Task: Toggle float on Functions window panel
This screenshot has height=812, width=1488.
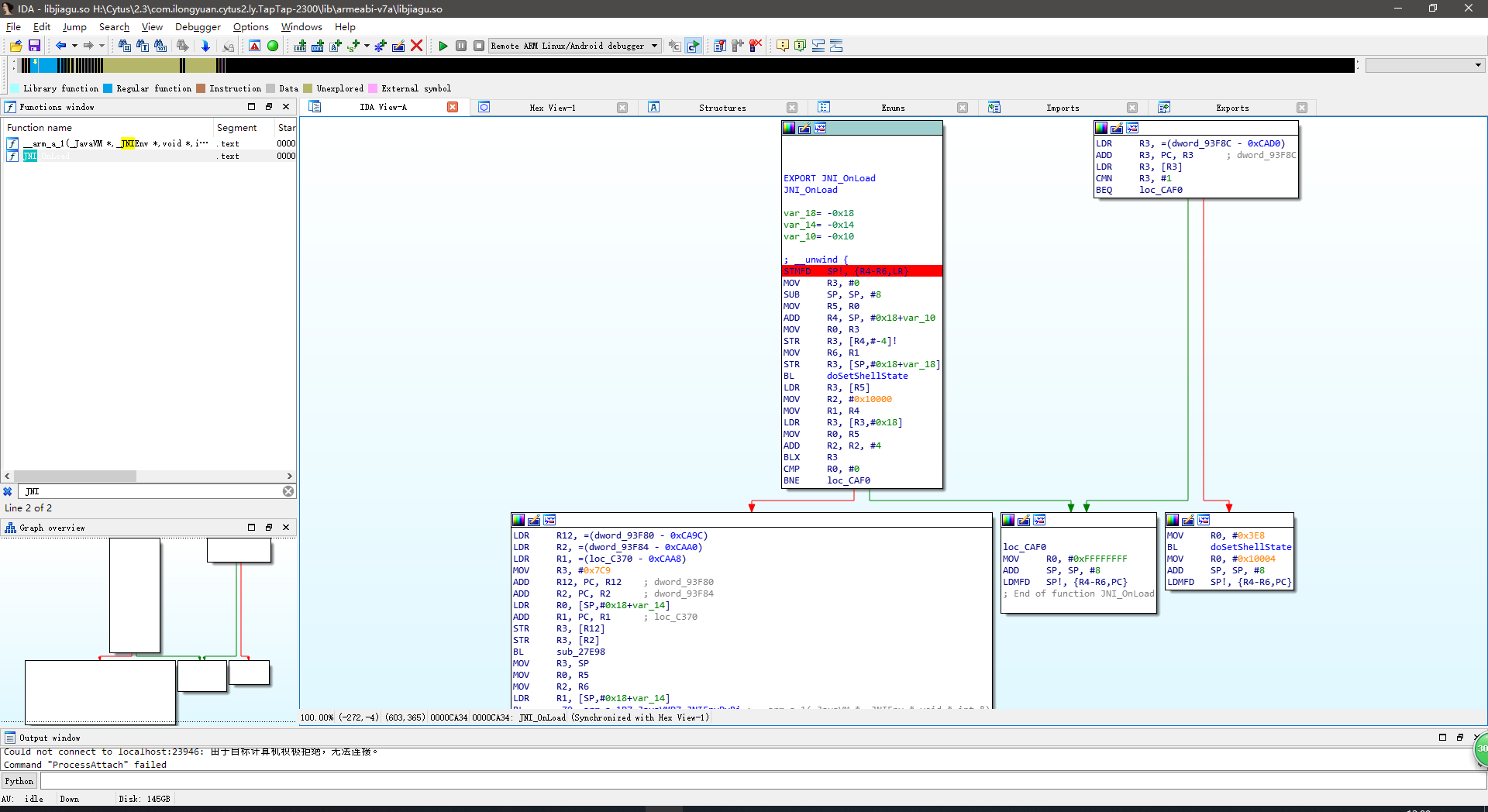Action: [268, 107]
